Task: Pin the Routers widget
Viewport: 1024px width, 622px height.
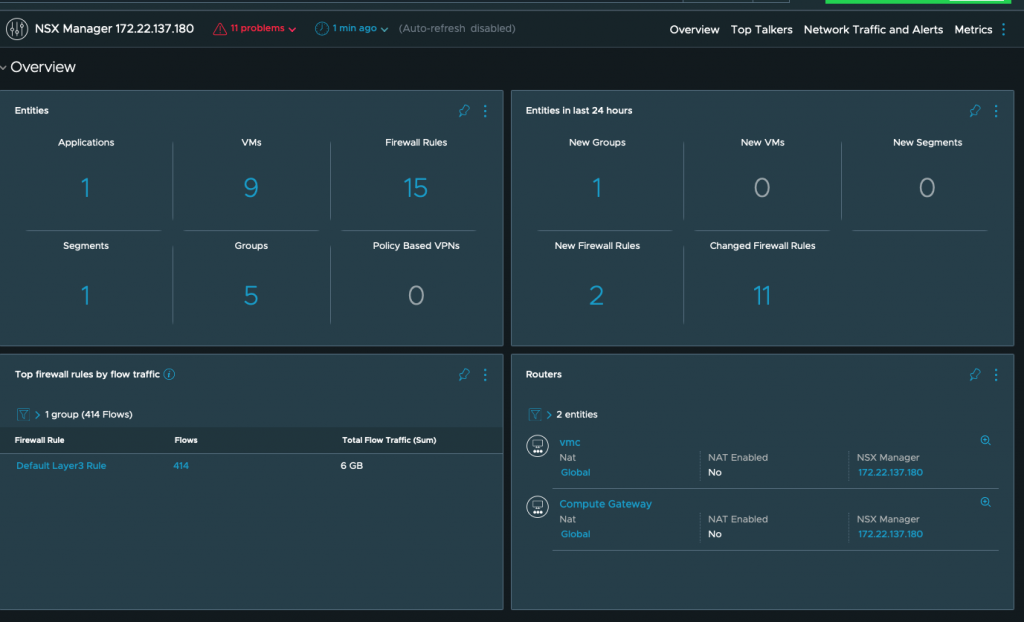Action: click(975, 375)
